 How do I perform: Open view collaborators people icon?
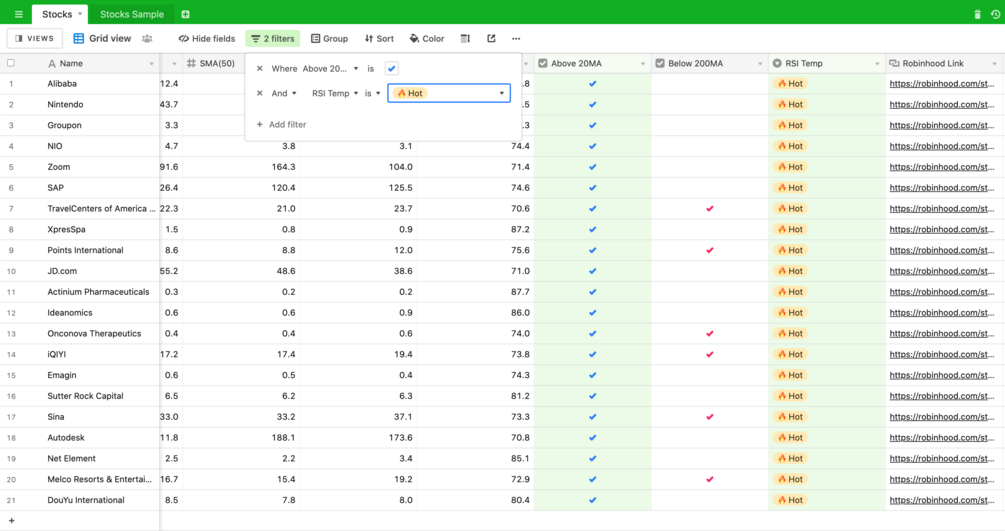(147, 38)
